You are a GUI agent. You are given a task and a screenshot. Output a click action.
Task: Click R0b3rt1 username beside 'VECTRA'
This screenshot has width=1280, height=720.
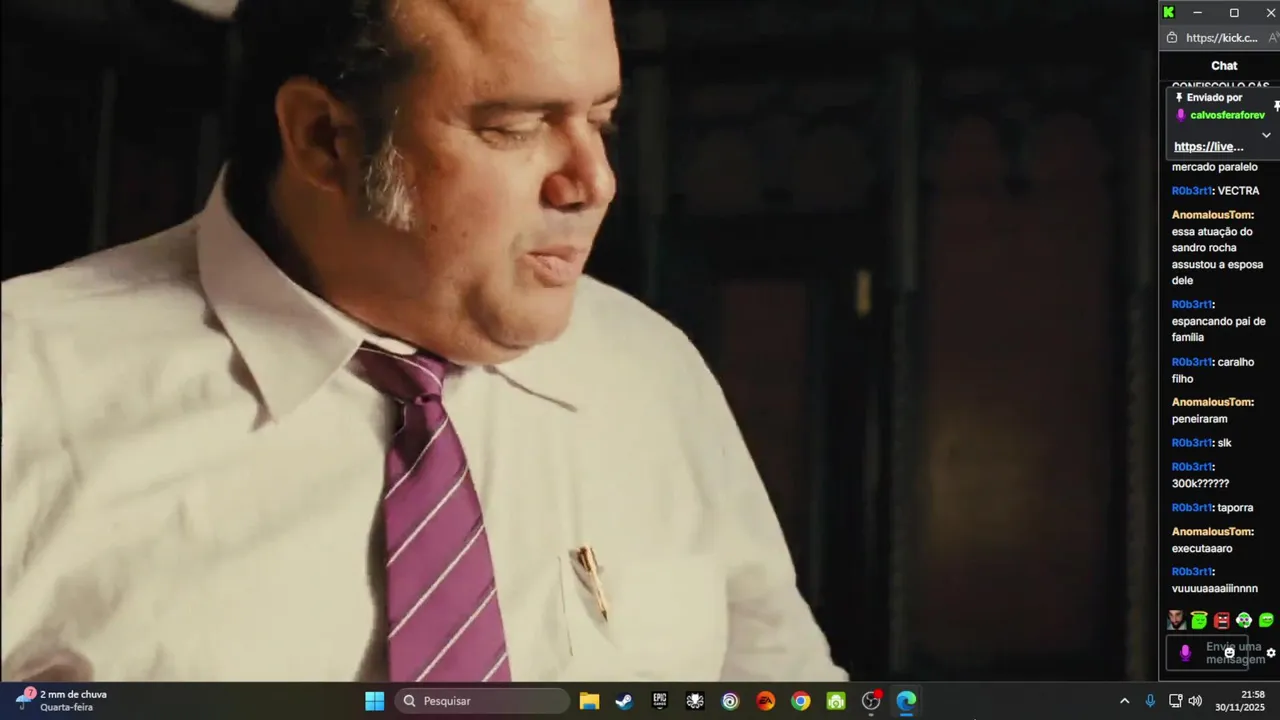coord(1191,191)
